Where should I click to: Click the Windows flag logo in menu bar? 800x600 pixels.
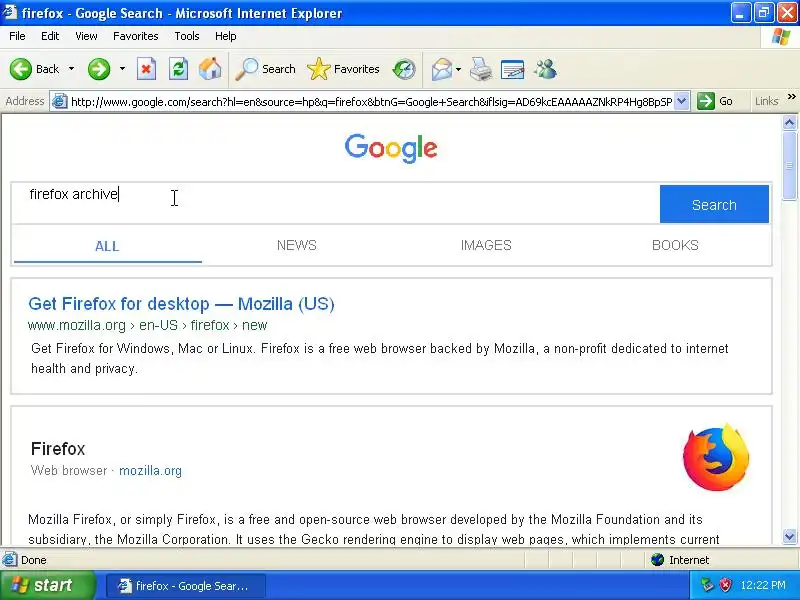point(781,37)
